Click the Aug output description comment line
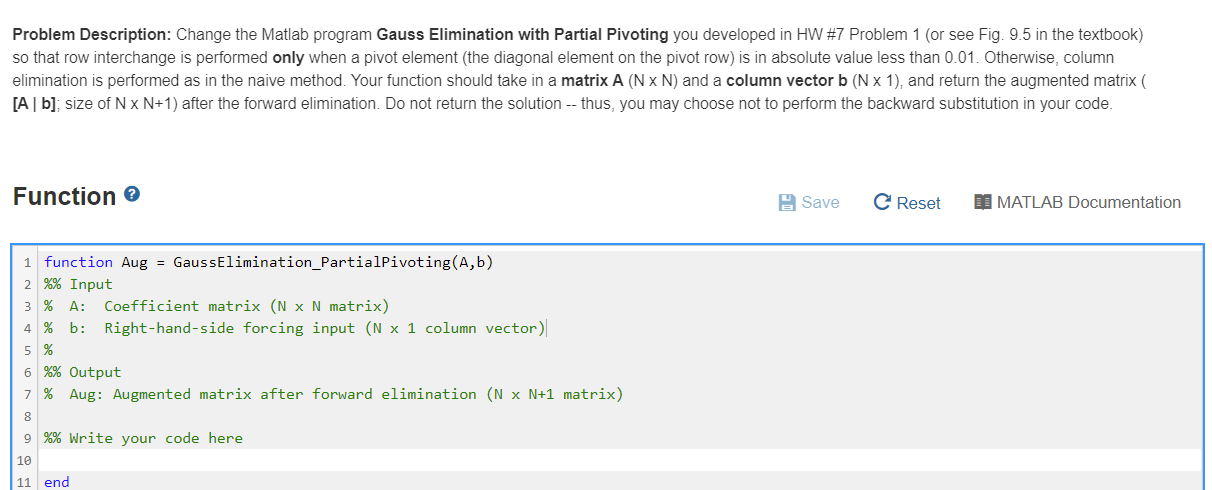Viewport: 1212px width, 490px height. point(333,394)
